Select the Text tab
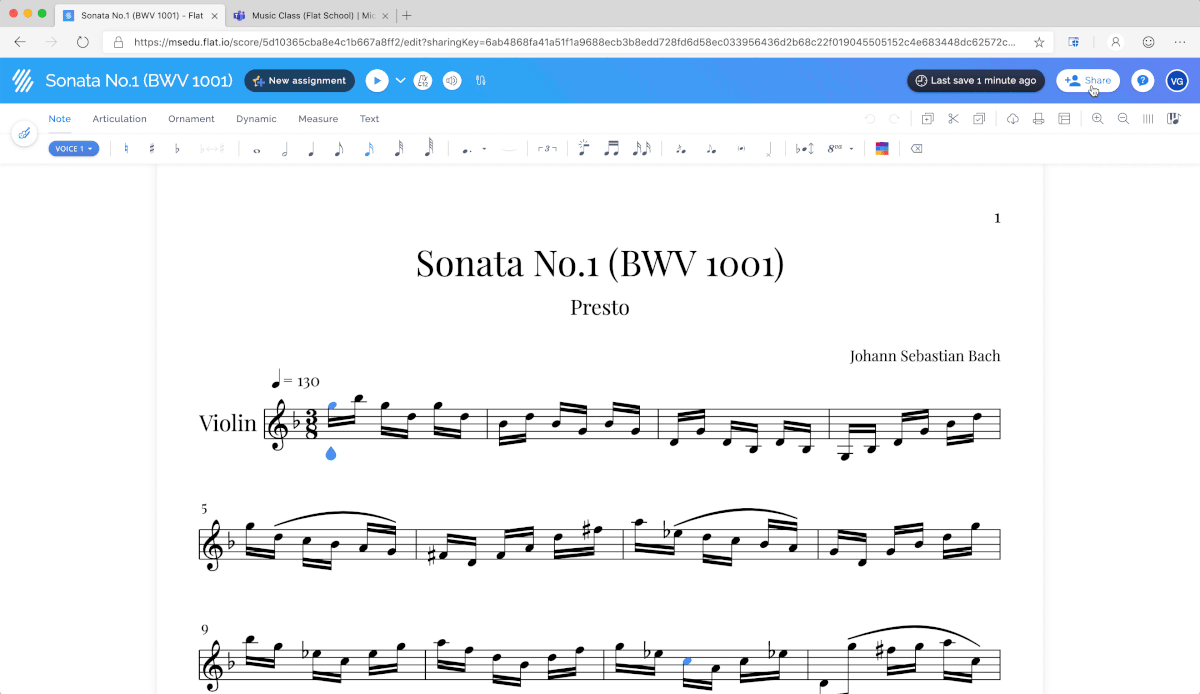 point(370,119)
